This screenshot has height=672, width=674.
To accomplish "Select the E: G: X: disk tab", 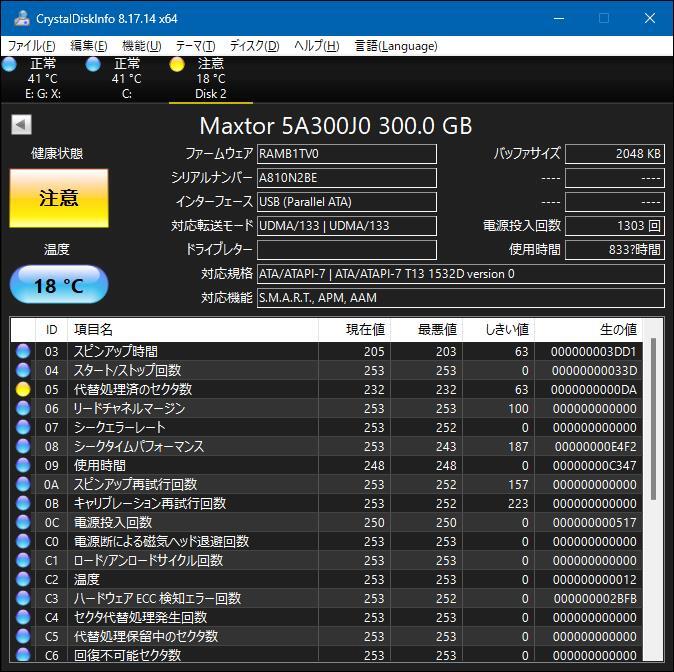I will click(42, 79).
